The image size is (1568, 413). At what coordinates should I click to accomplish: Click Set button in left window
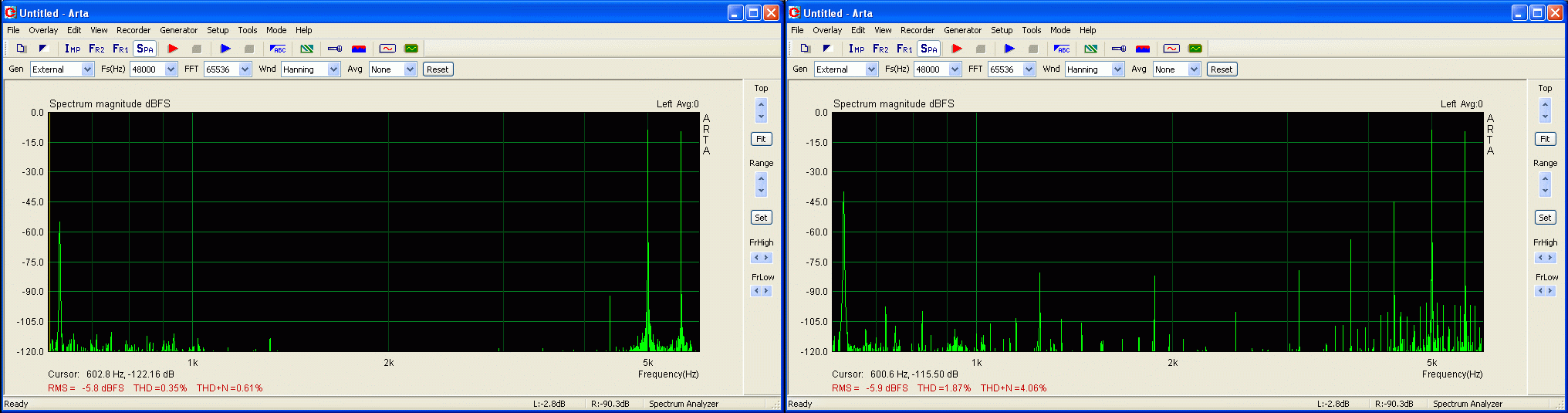(x=761, y=218)
